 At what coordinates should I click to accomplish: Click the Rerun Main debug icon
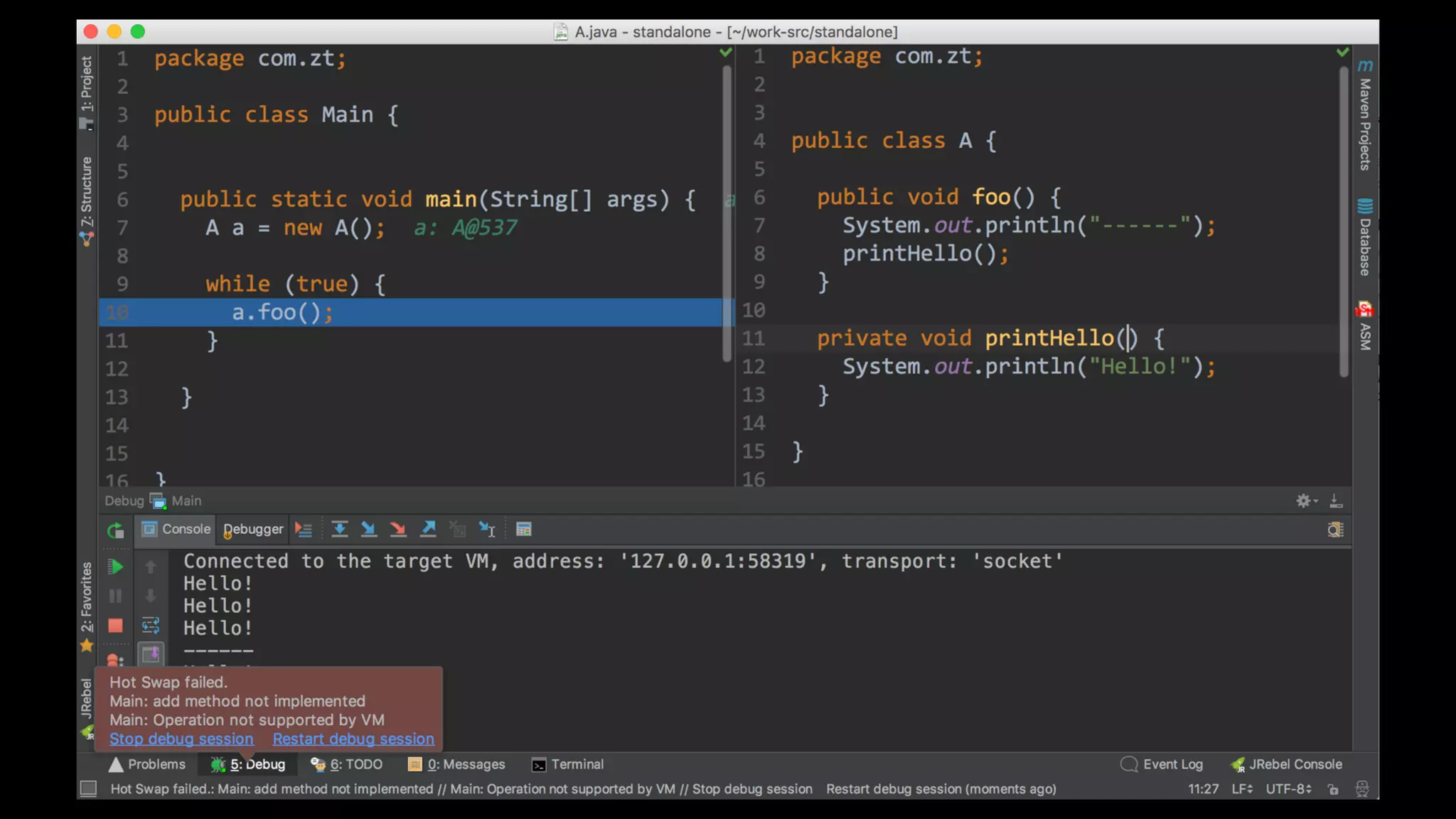115,530
